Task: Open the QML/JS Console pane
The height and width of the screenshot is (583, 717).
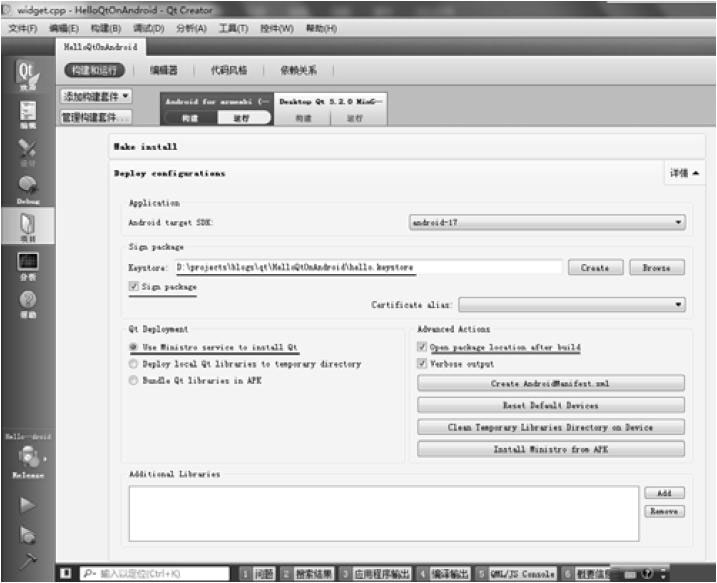Action: [x=516, y=573]
